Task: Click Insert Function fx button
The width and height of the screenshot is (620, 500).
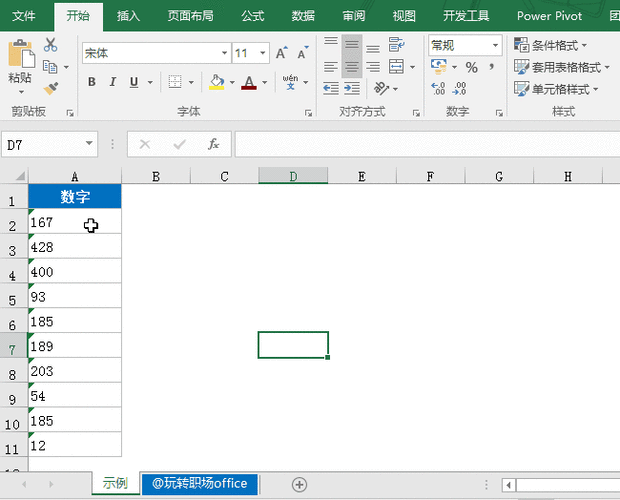Action: (x=214, y=144)
